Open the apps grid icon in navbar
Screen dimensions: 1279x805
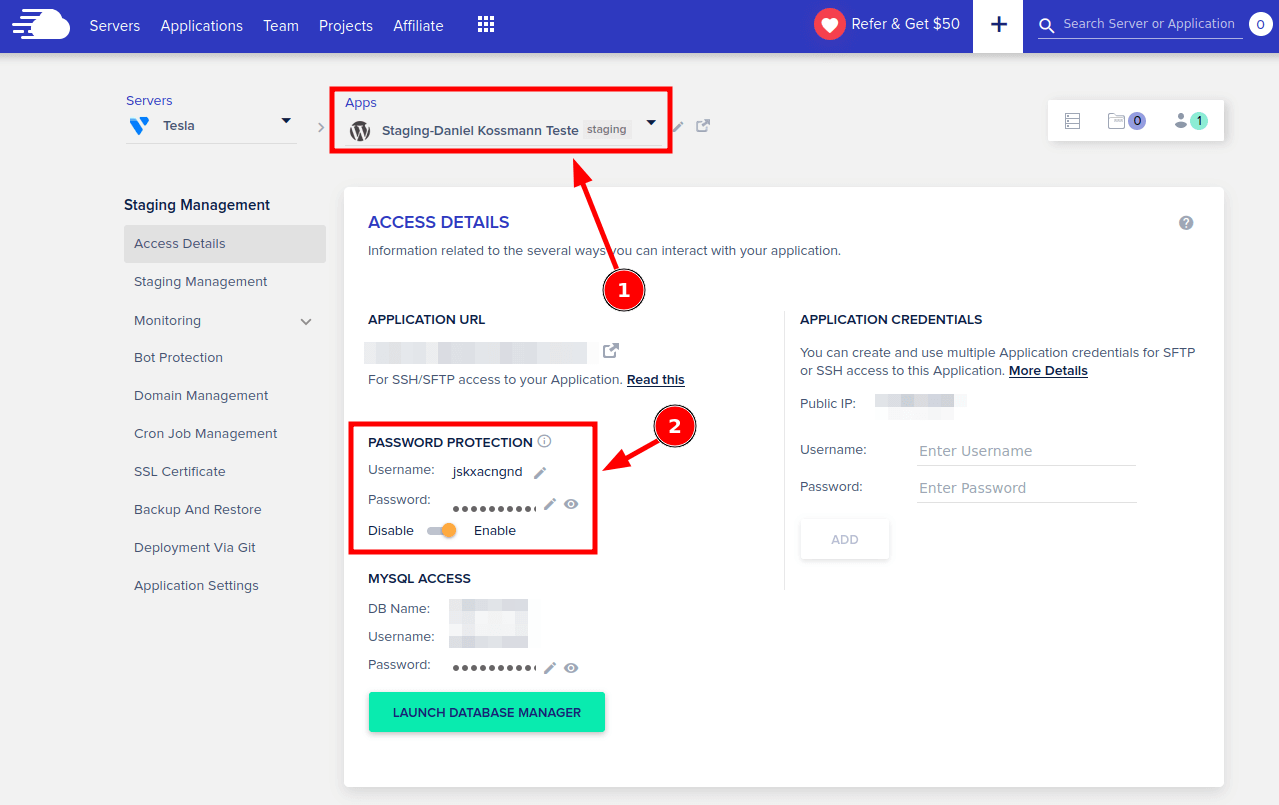pos(486,25)
